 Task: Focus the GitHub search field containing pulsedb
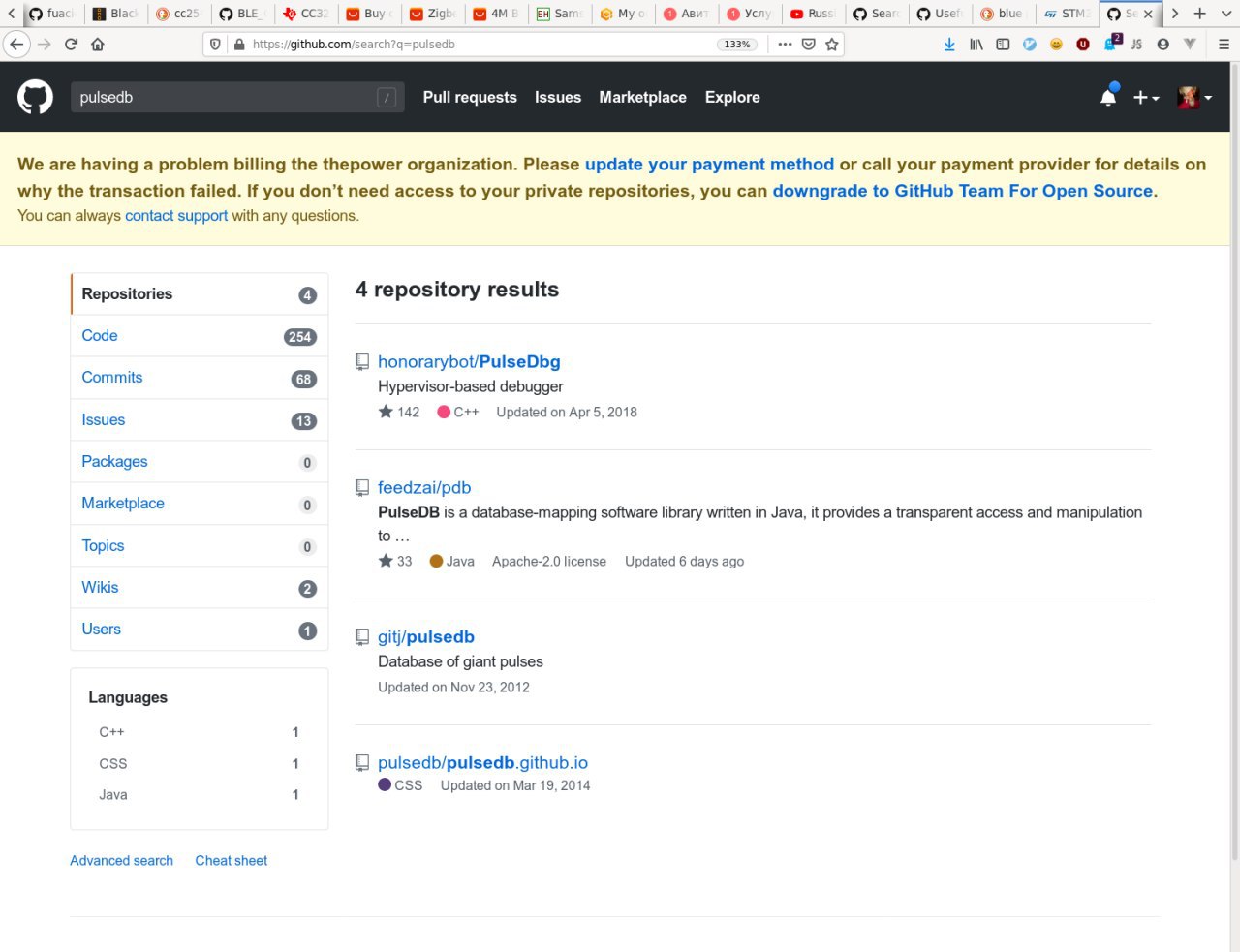(x=236, y=97)
